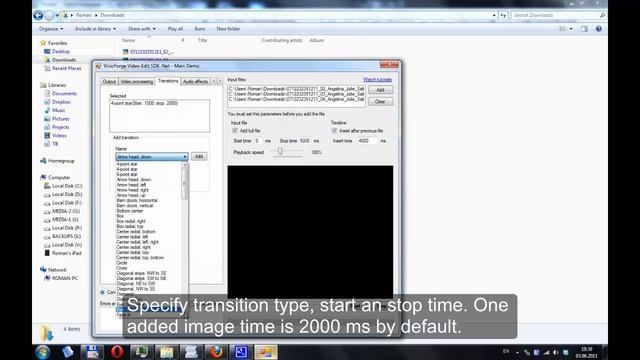
Task: Uncheck Insert after previous file checkbox
Action: 335,131
